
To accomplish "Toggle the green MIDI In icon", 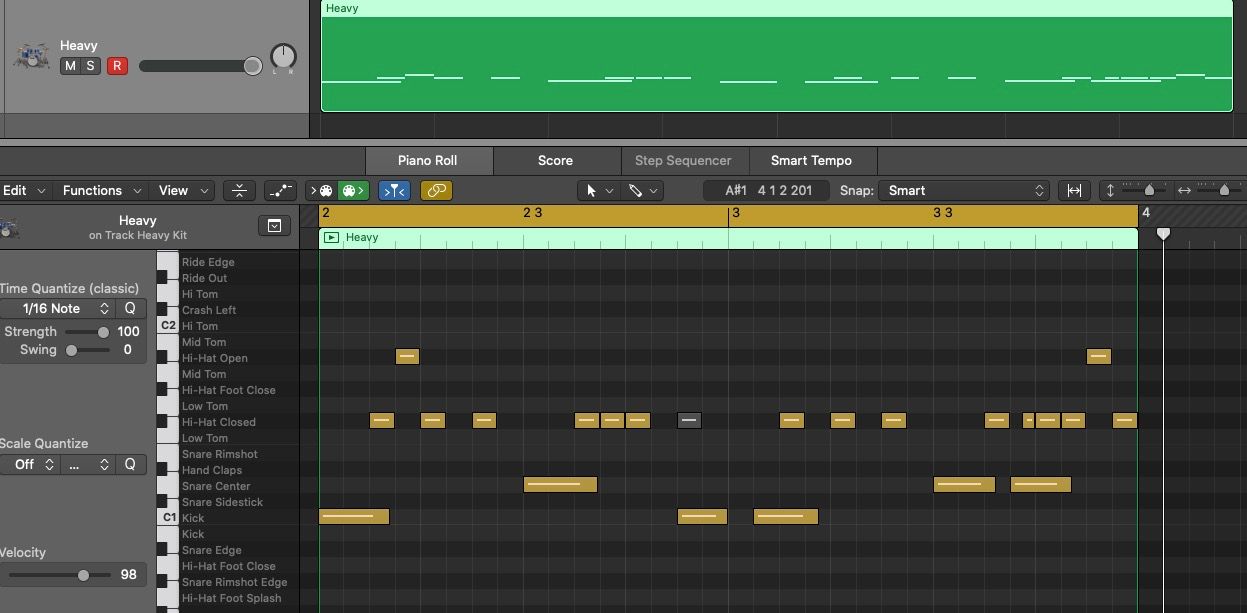I will (353, 190).
